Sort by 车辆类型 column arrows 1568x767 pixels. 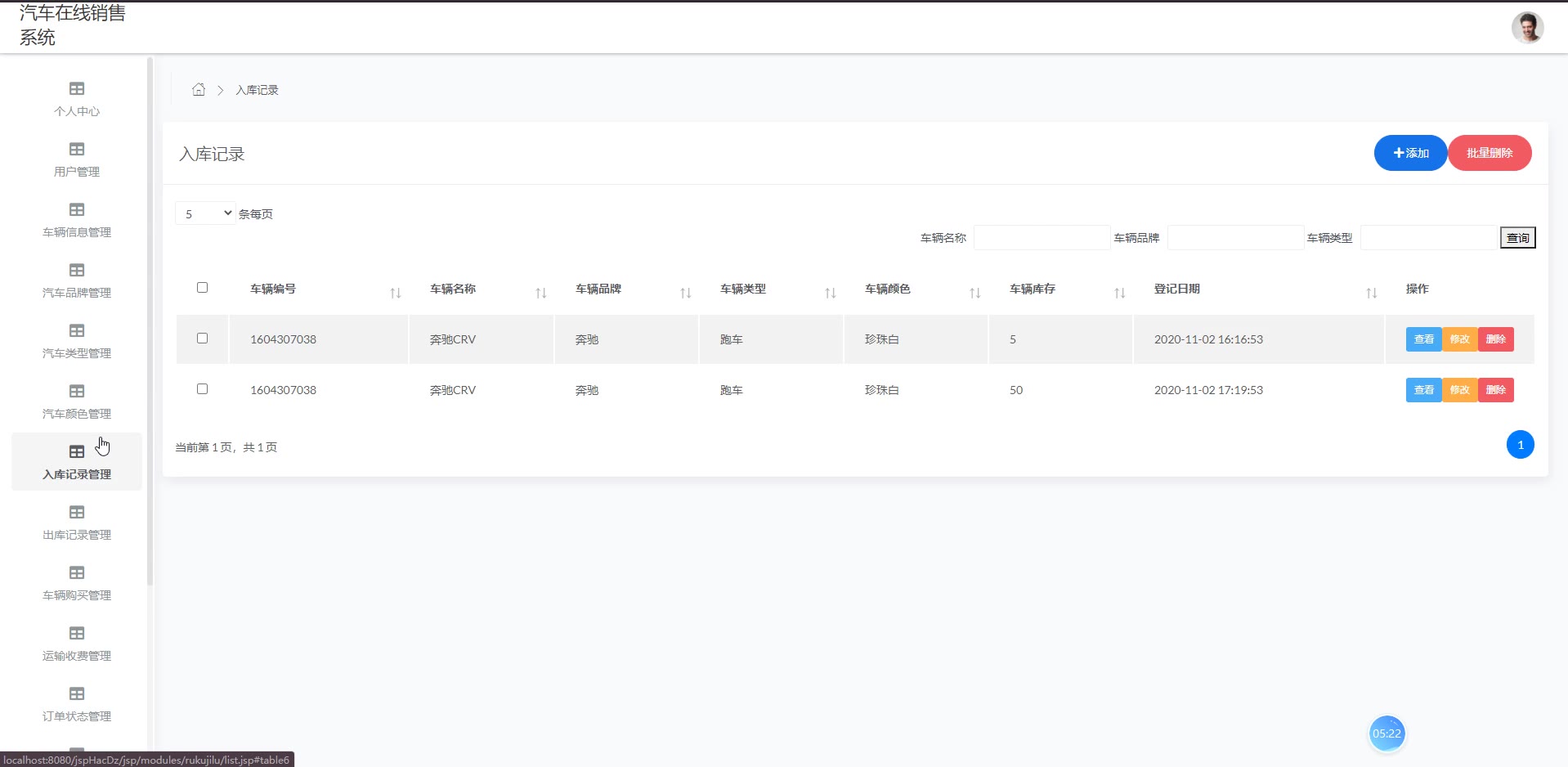pos(831,293)
